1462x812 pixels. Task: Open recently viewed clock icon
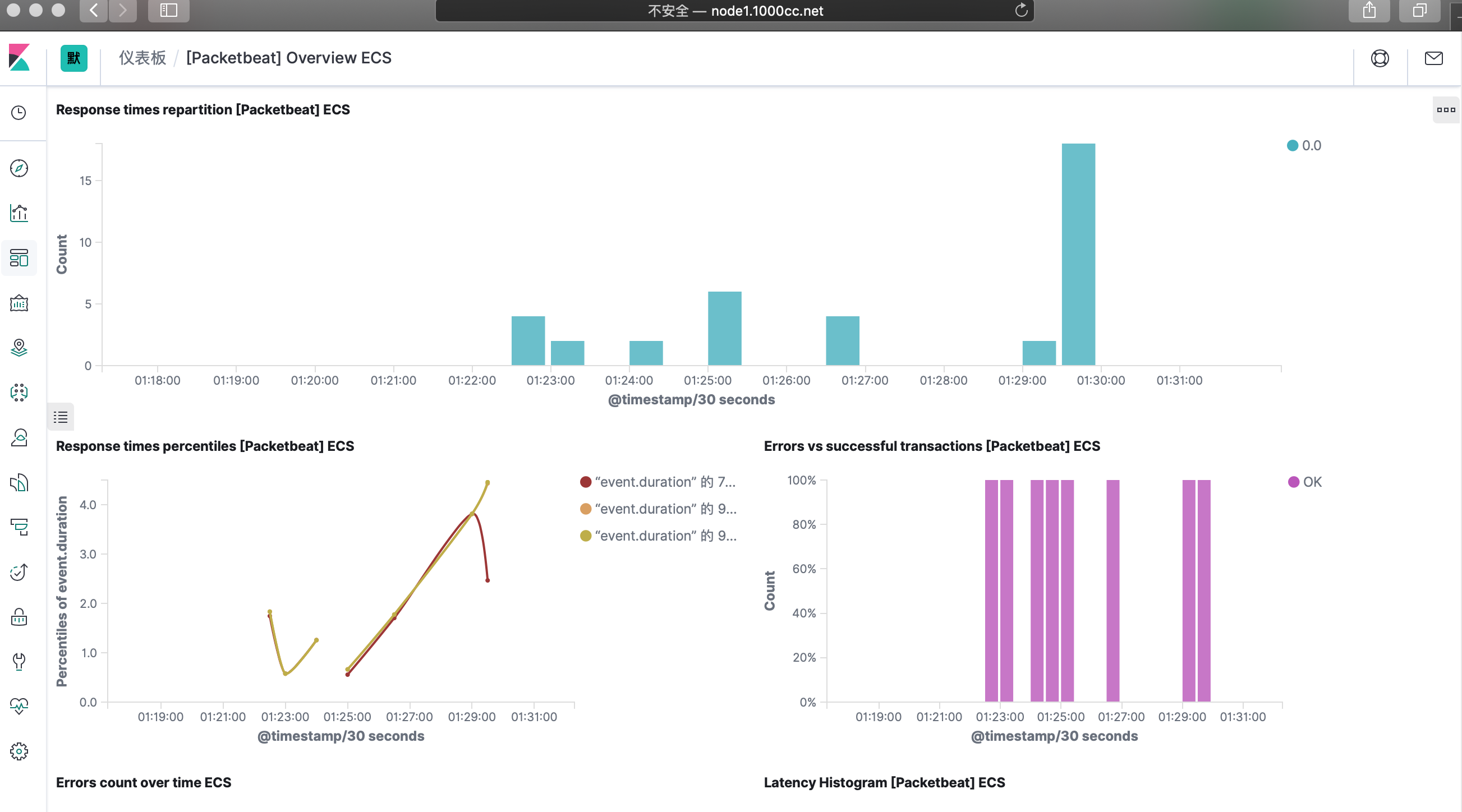[x=19, y=113]
